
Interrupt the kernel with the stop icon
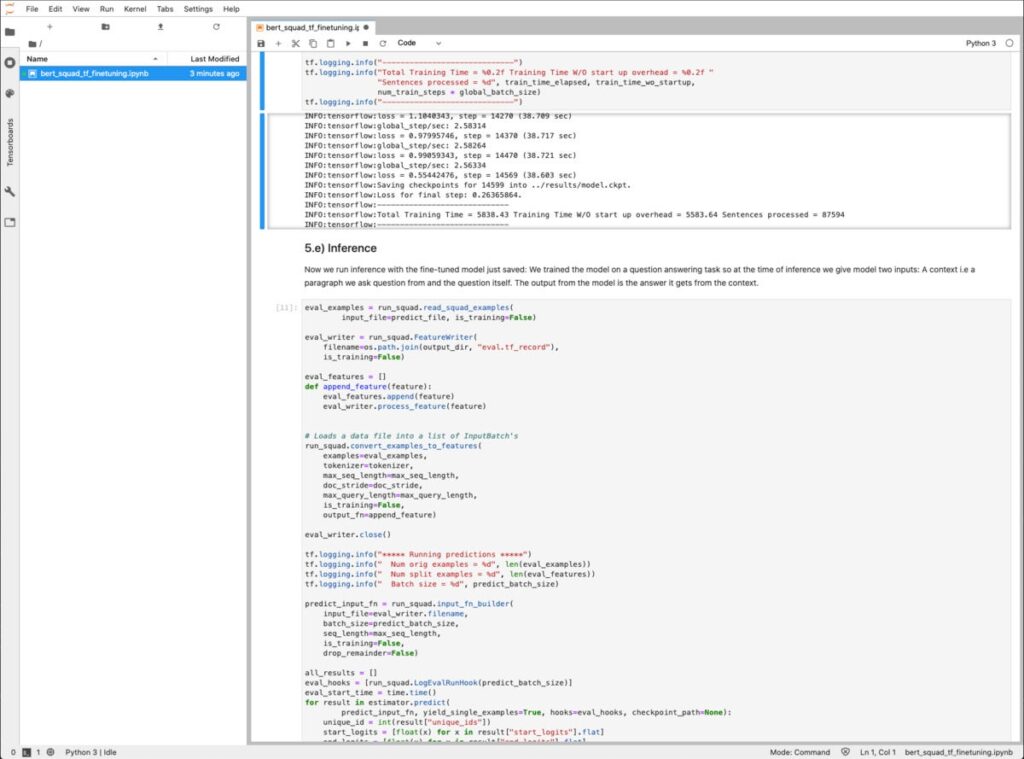365,44
